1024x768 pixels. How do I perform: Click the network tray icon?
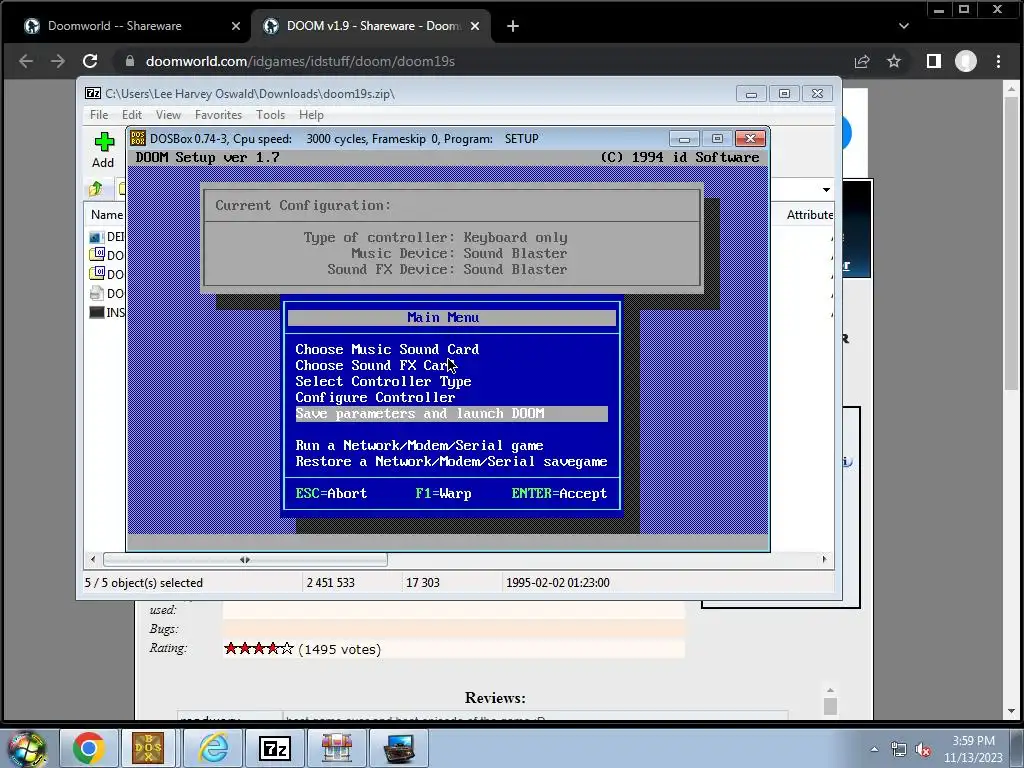(899, 750)
